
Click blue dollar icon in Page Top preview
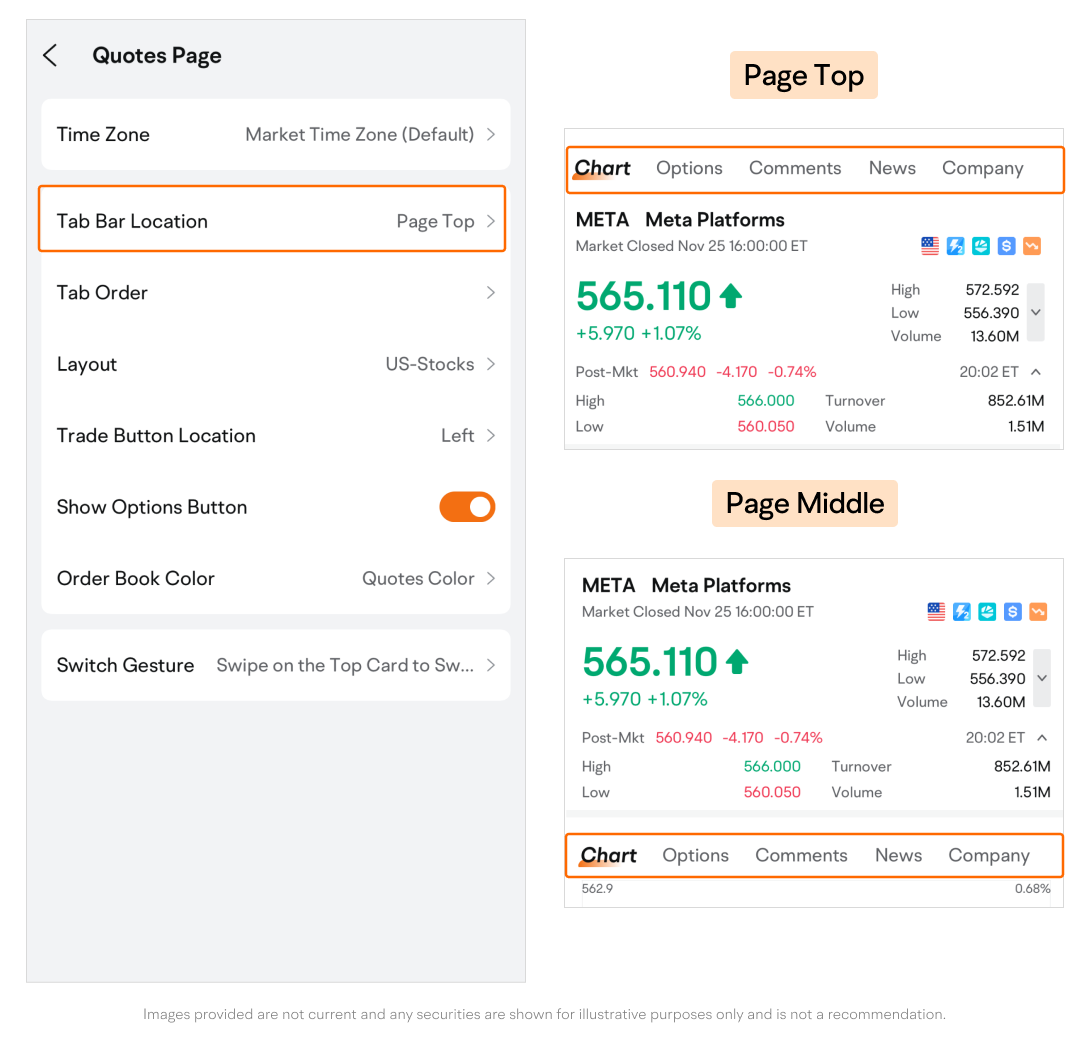point(1007,246)
